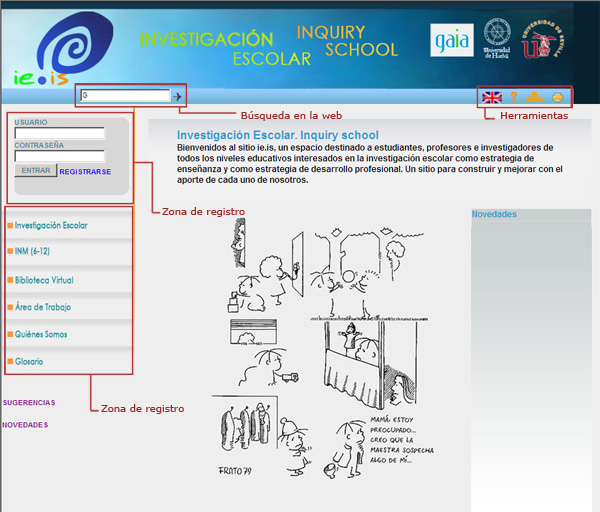
Task: Click the orange print icon
Action: pos(558,98)
